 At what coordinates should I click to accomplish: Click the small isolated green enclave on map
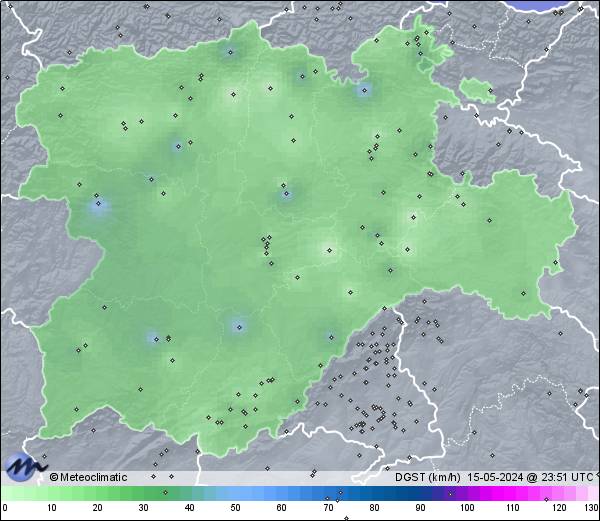tap(478, 90)
